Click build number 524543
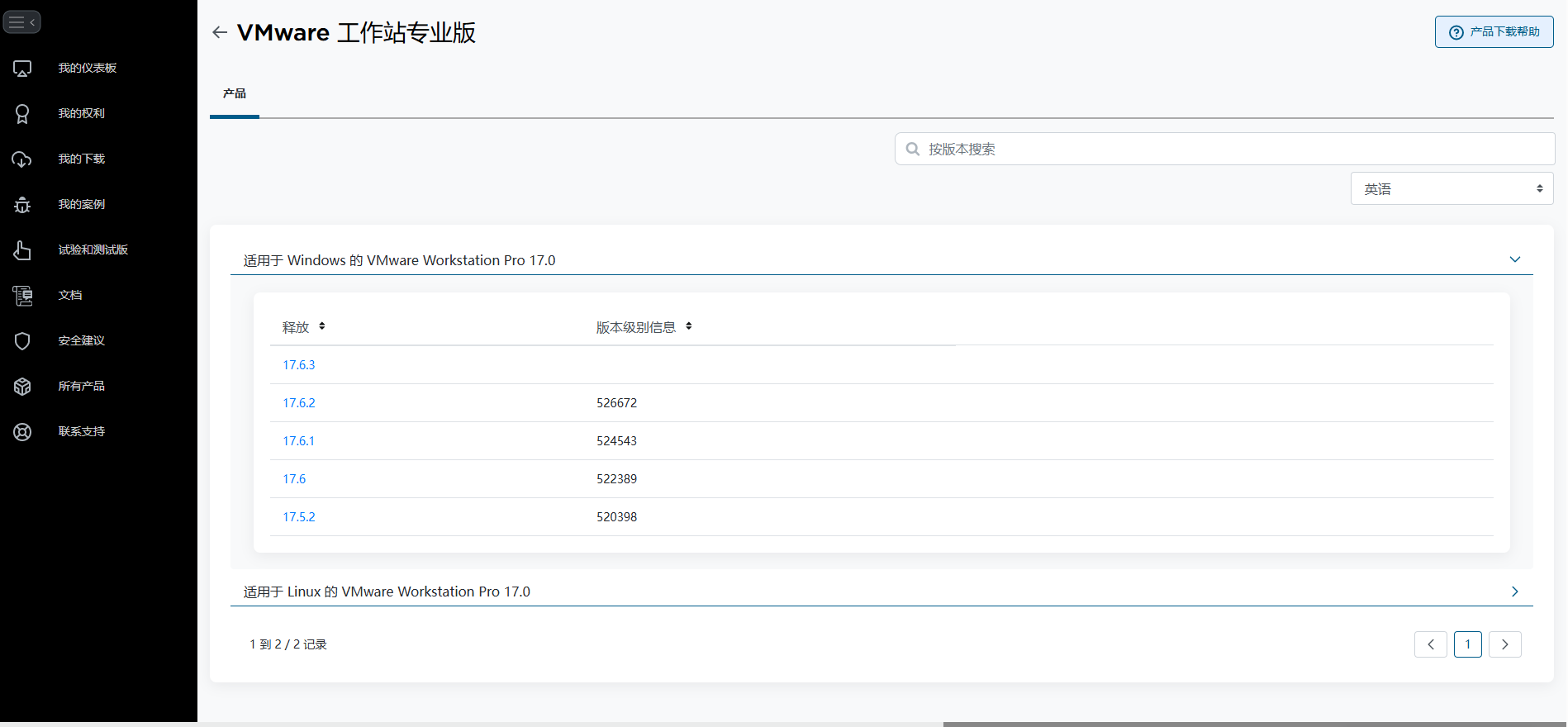1568x727 pixels. [617, 441]
